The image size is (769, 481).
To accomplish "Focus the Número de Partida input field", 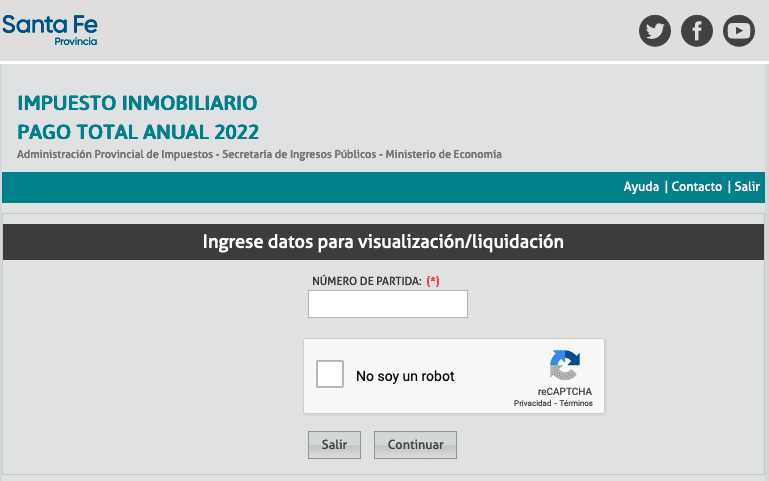I will pyautogui.click(x=387, y=304).
